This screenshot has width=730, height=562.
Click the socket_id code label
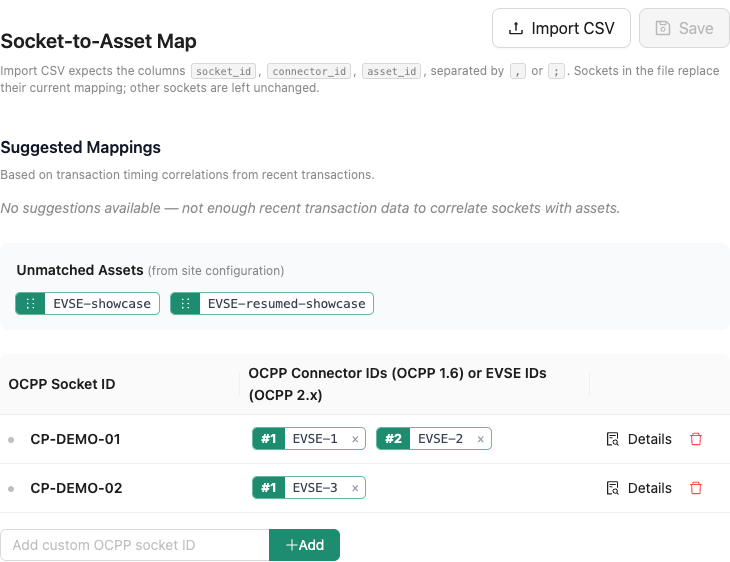pyautogui.click(x=223, y=71)
